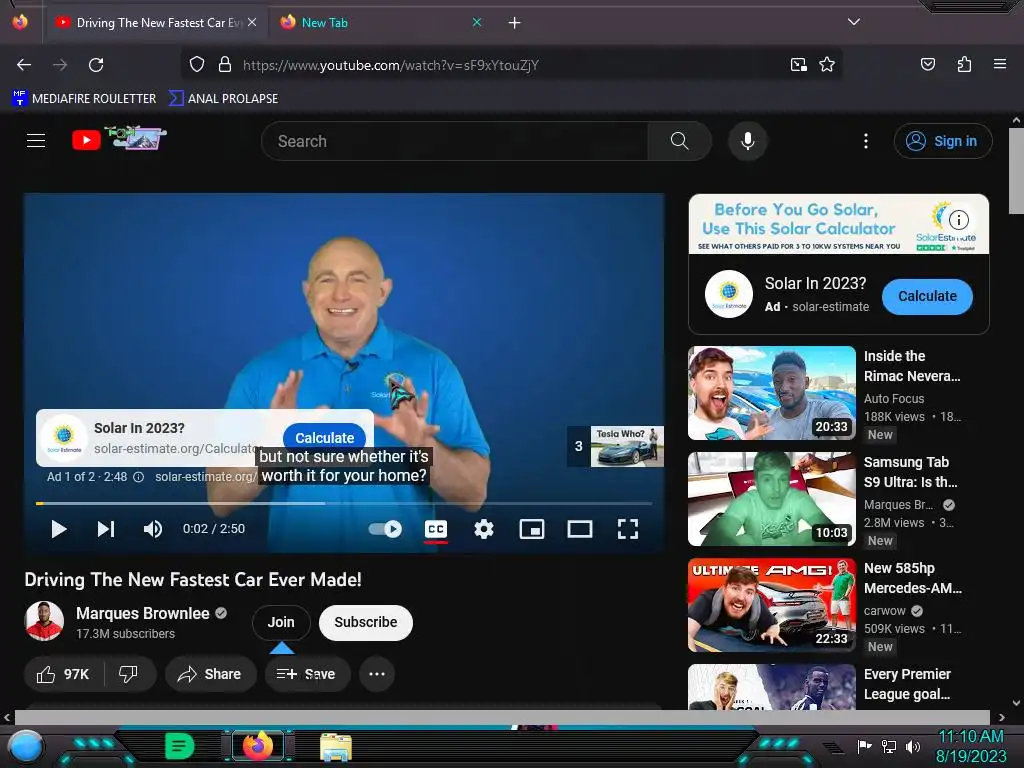Open the green notes app on taskbar
The width and height of the screenshot is (1024, 768).
point(180,746)
